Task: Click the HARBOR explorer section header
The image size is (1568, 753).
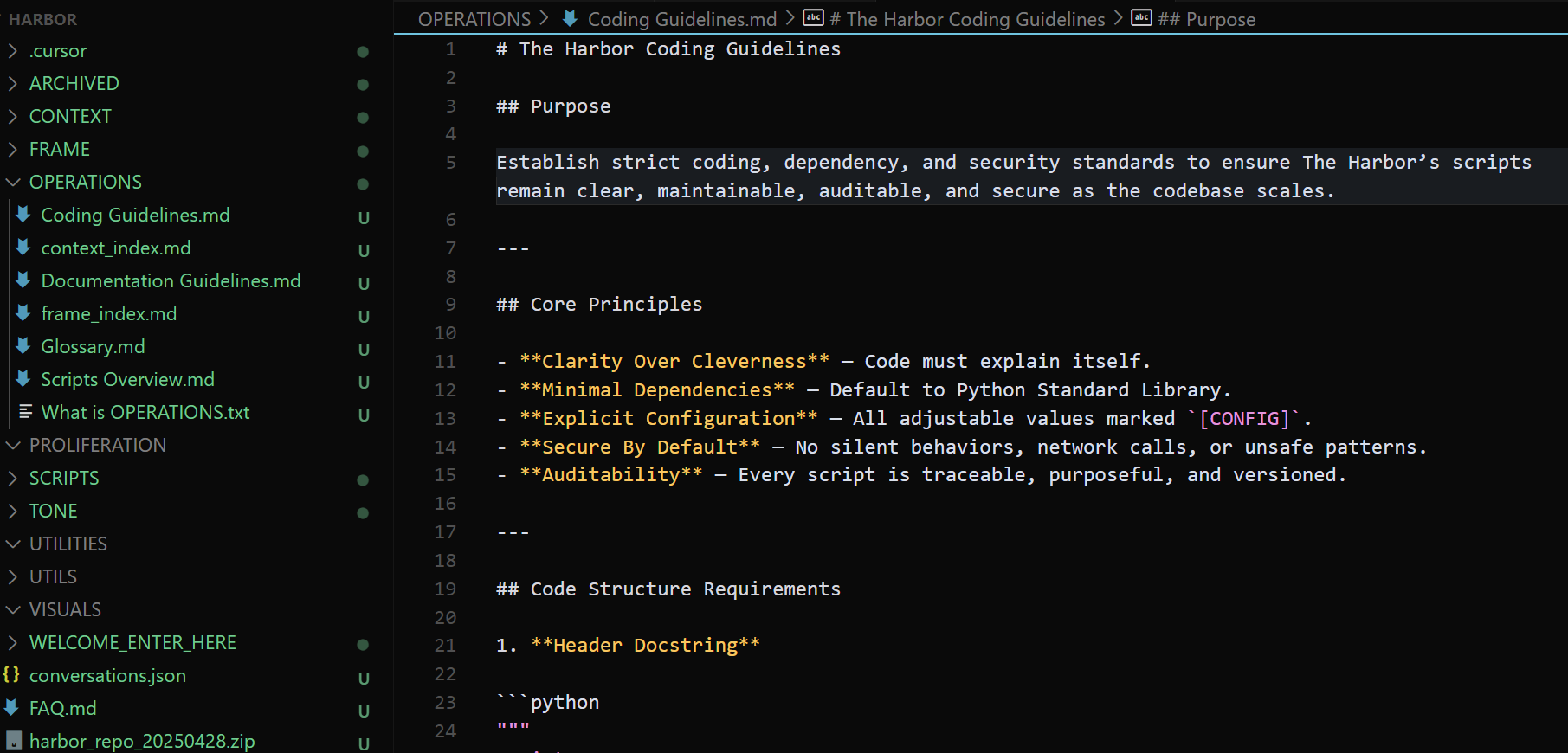Action: tap(42, 19)
